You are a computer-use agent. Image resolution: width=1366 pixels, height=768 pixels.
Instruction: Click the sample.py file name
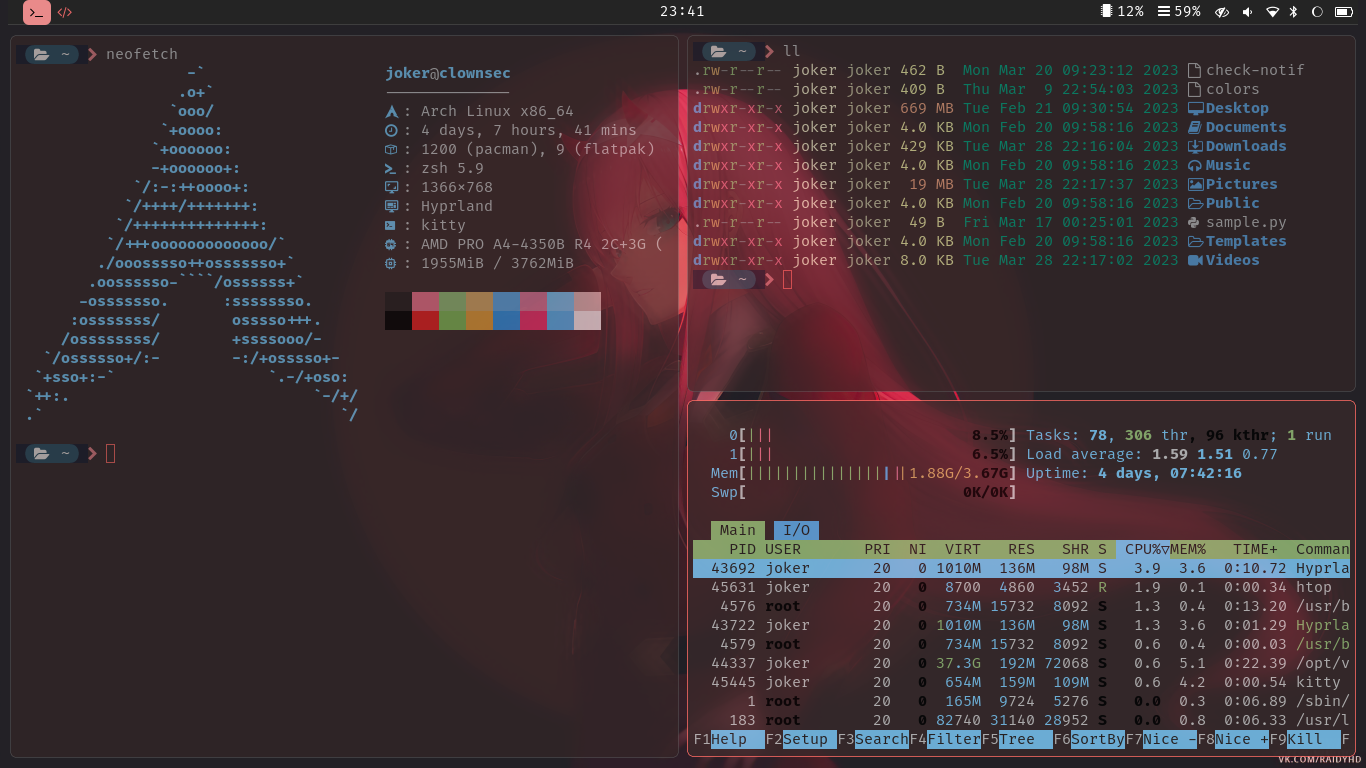(1246, 222)
